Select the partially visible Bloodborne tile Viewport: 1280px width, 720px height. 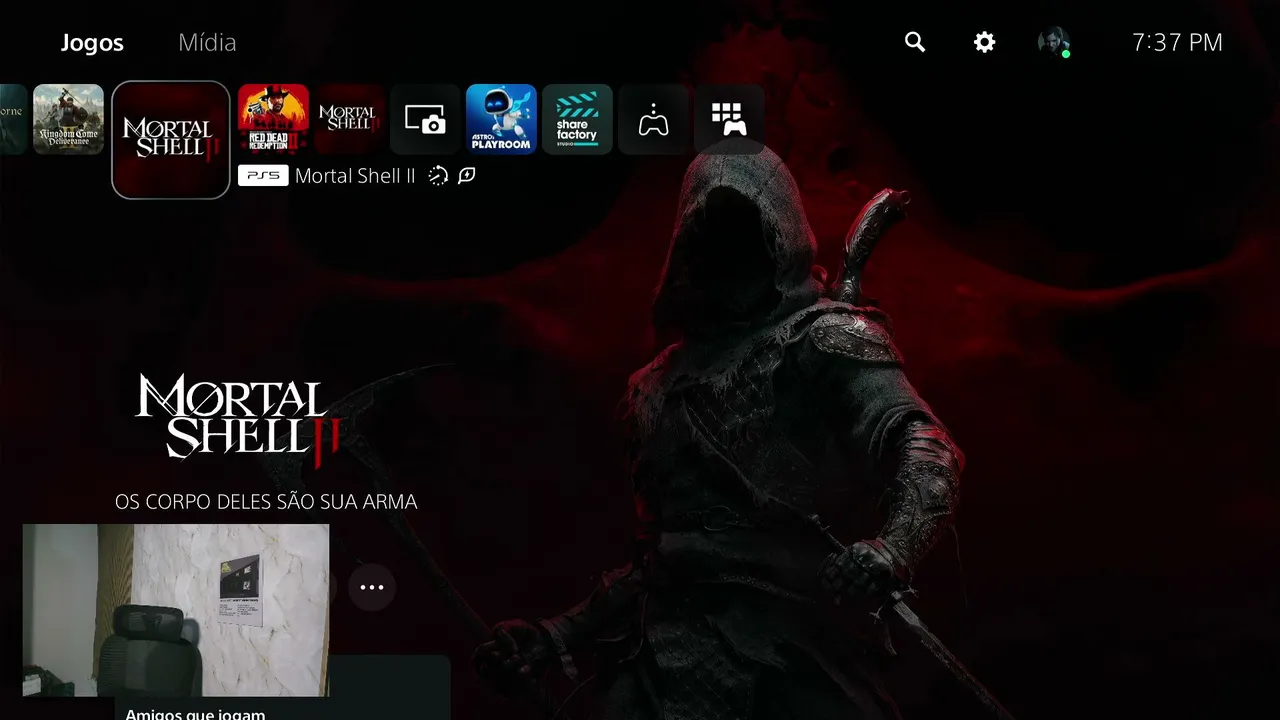(x=13, y=119)
